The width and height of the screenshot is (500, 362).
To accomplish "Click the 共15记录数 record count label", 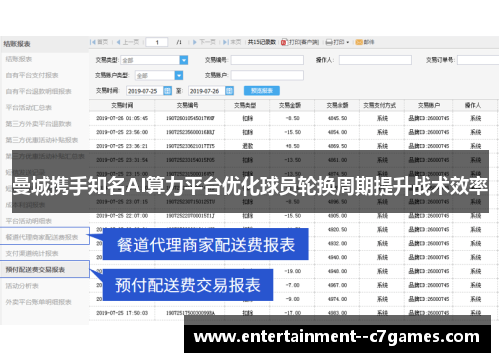I will [262, 42].
